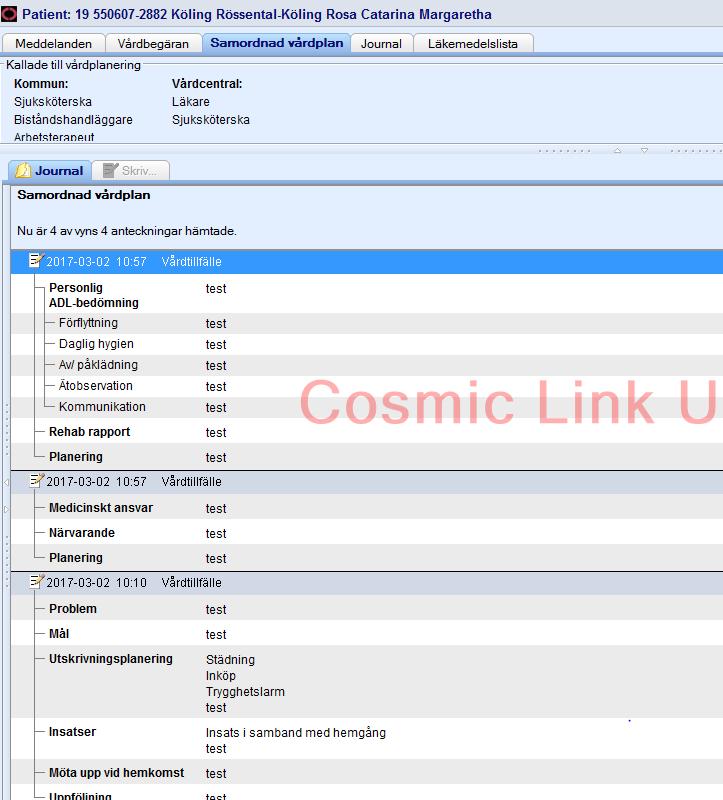Select the Närvarande row
723x800 pixels.
[x=367, y=533]
